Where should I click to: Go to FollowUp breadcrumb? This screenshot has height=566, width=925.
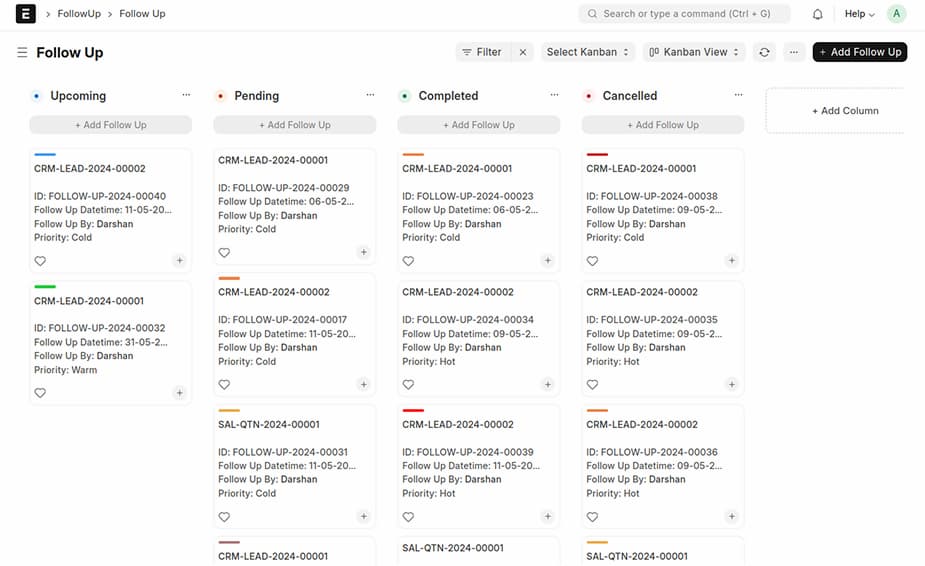point(79,14)
